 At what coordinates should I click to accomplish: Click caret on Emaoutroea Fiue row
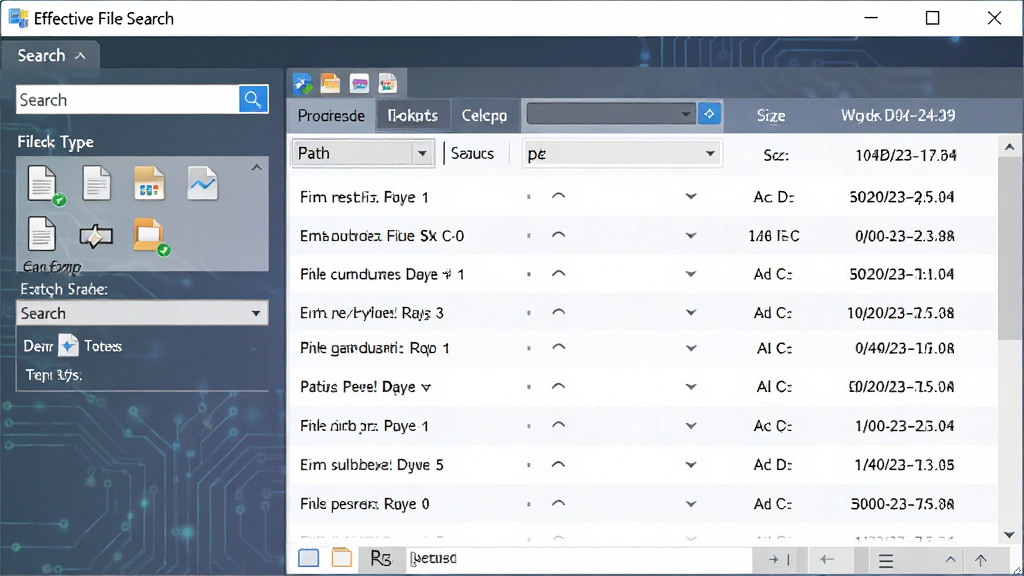[558, 235]
